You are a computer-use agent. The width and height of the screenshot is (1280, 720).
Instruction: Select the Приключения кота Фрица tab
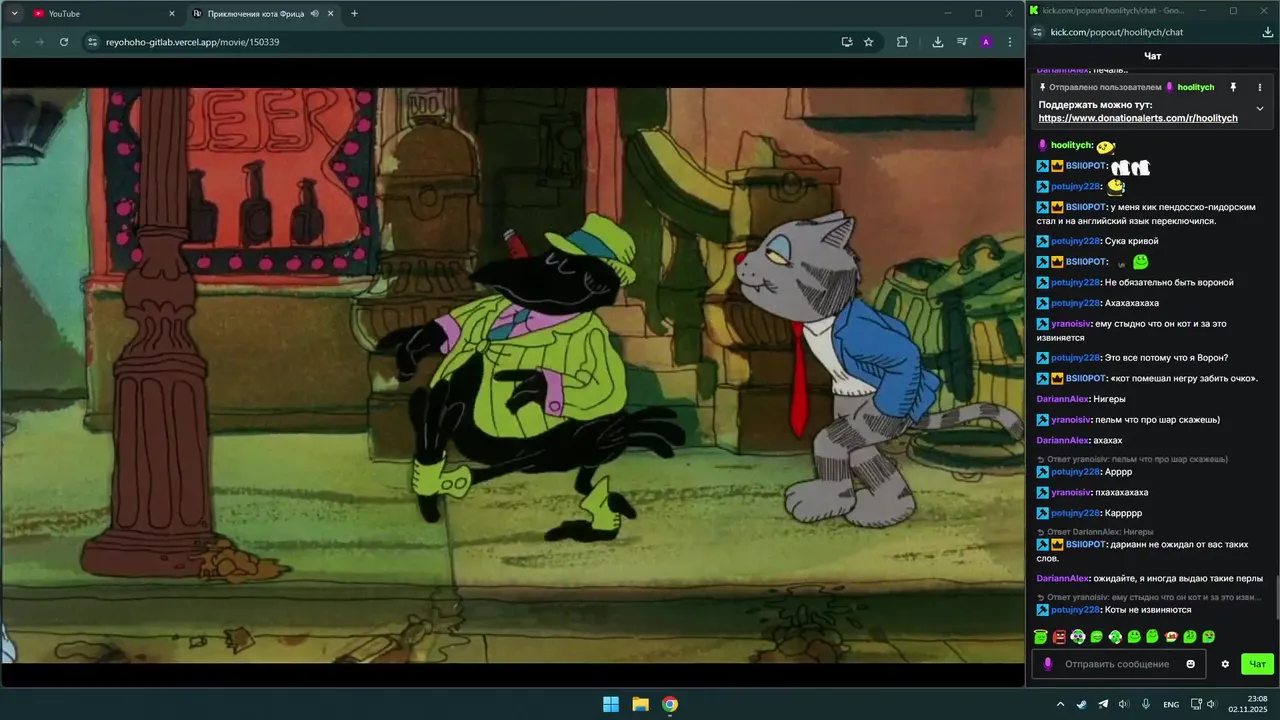[264, 13]
